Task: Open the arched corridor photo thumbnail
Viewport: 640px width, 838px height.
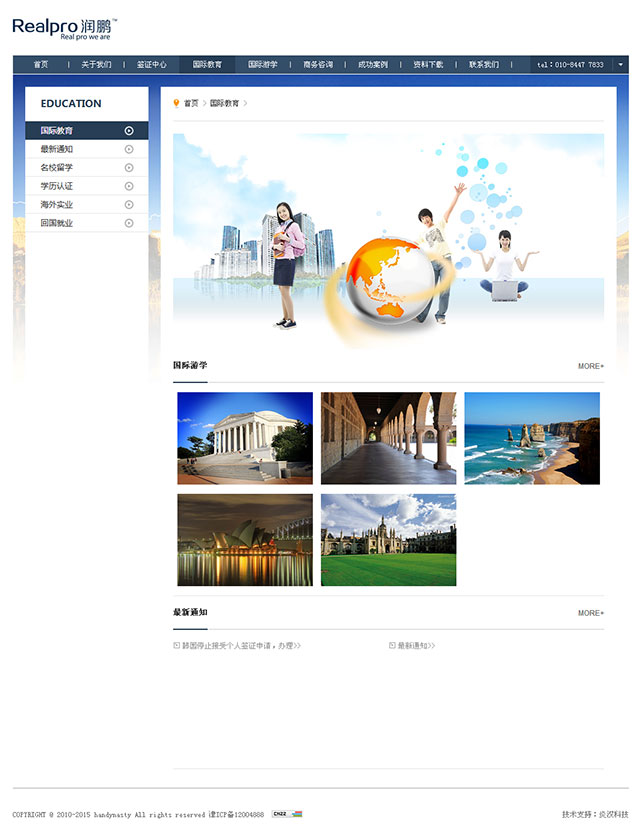Action: point(388,438)
